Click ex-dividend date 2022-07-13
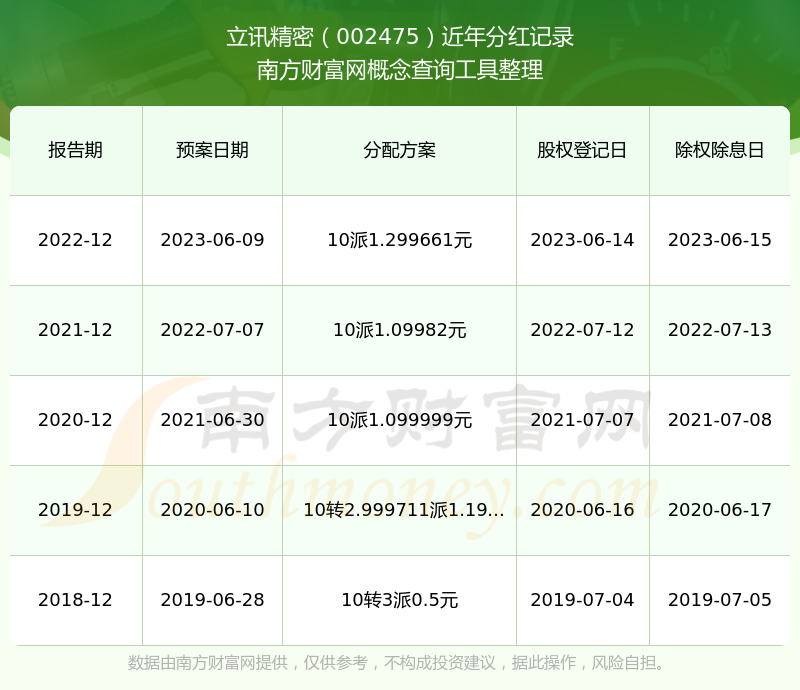The image size is (800, 690). (x=719, y=330)
